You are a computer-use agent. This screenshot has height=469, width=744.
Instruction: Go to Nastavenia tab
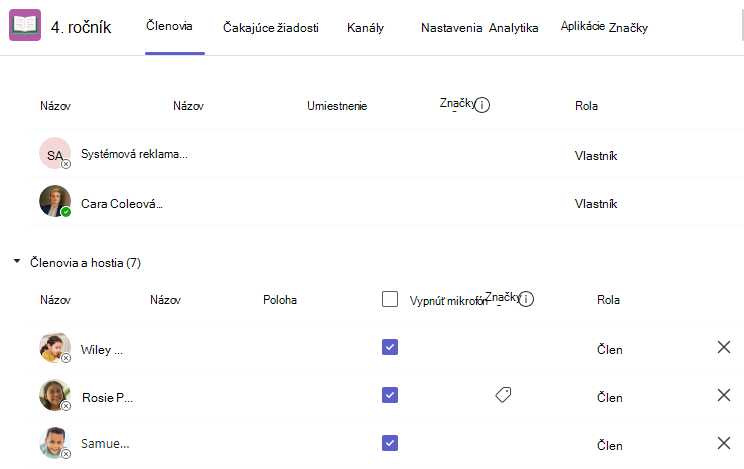[x=451, y=28]
